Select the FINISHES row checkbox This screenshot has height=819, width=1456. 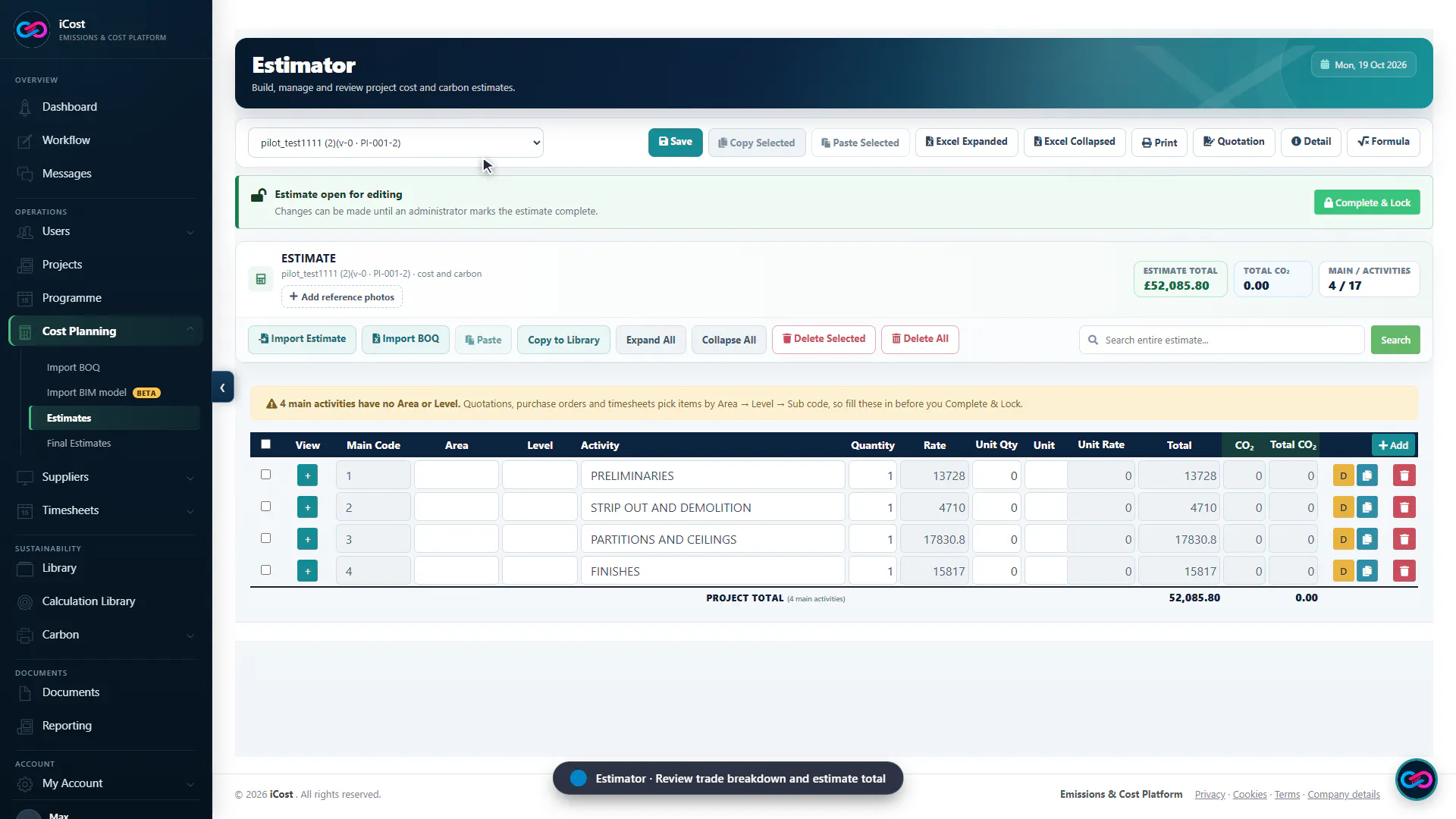265,570
